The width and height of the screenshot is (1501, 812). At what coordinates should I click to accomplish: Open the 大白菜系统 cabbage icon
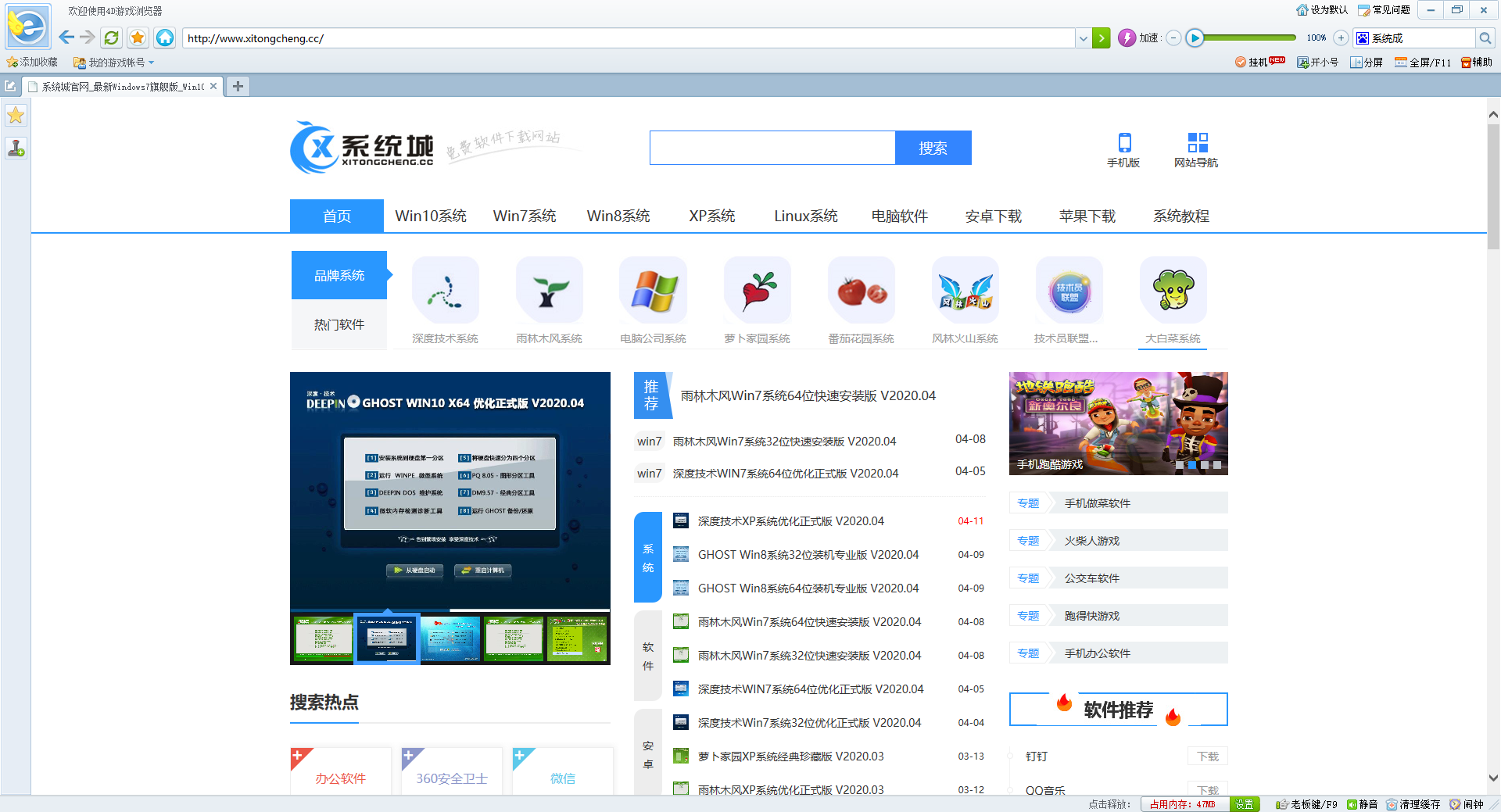pos(1173,290)
